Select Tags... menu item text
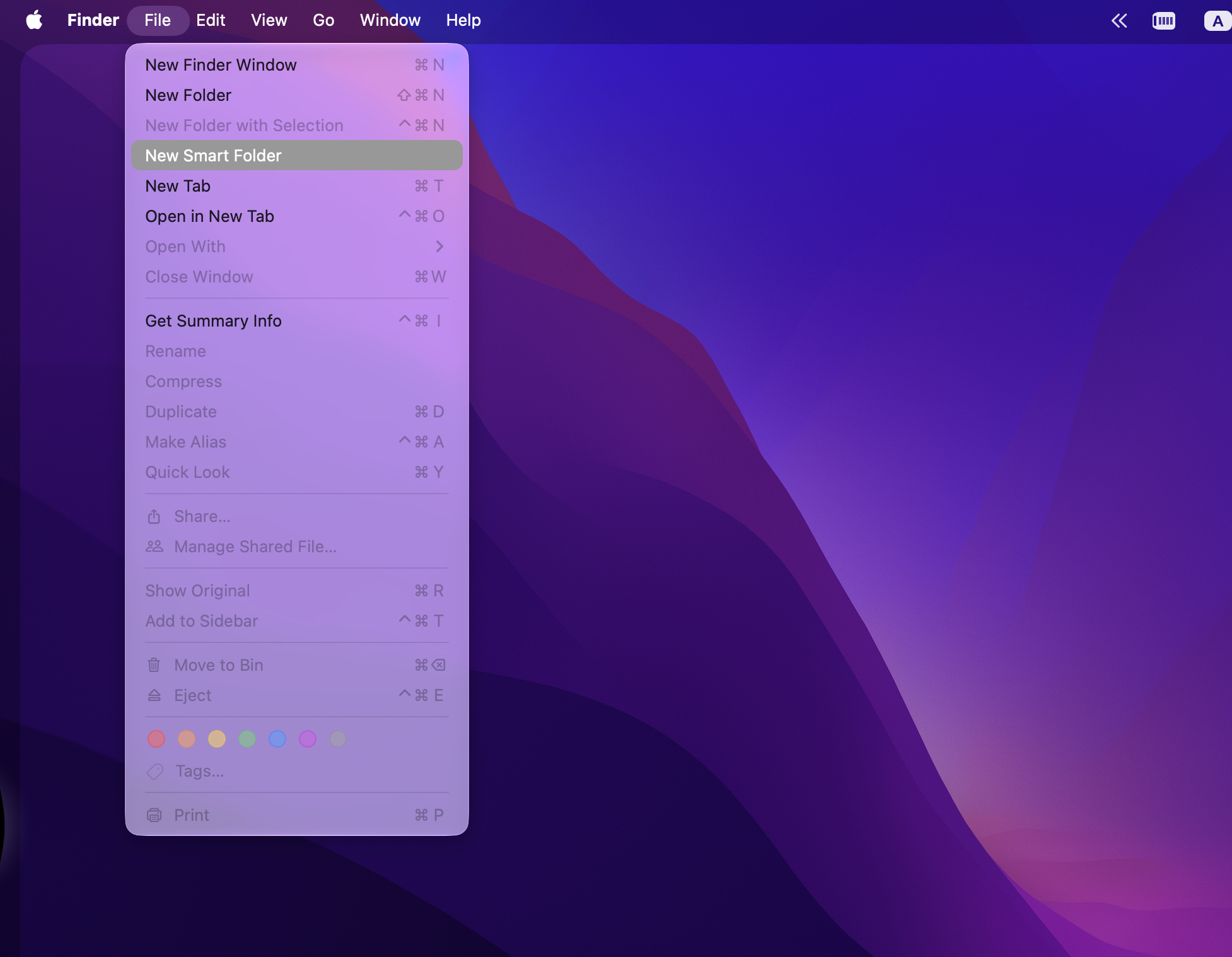The image size is (1232, 957). [x=199, y=771]
